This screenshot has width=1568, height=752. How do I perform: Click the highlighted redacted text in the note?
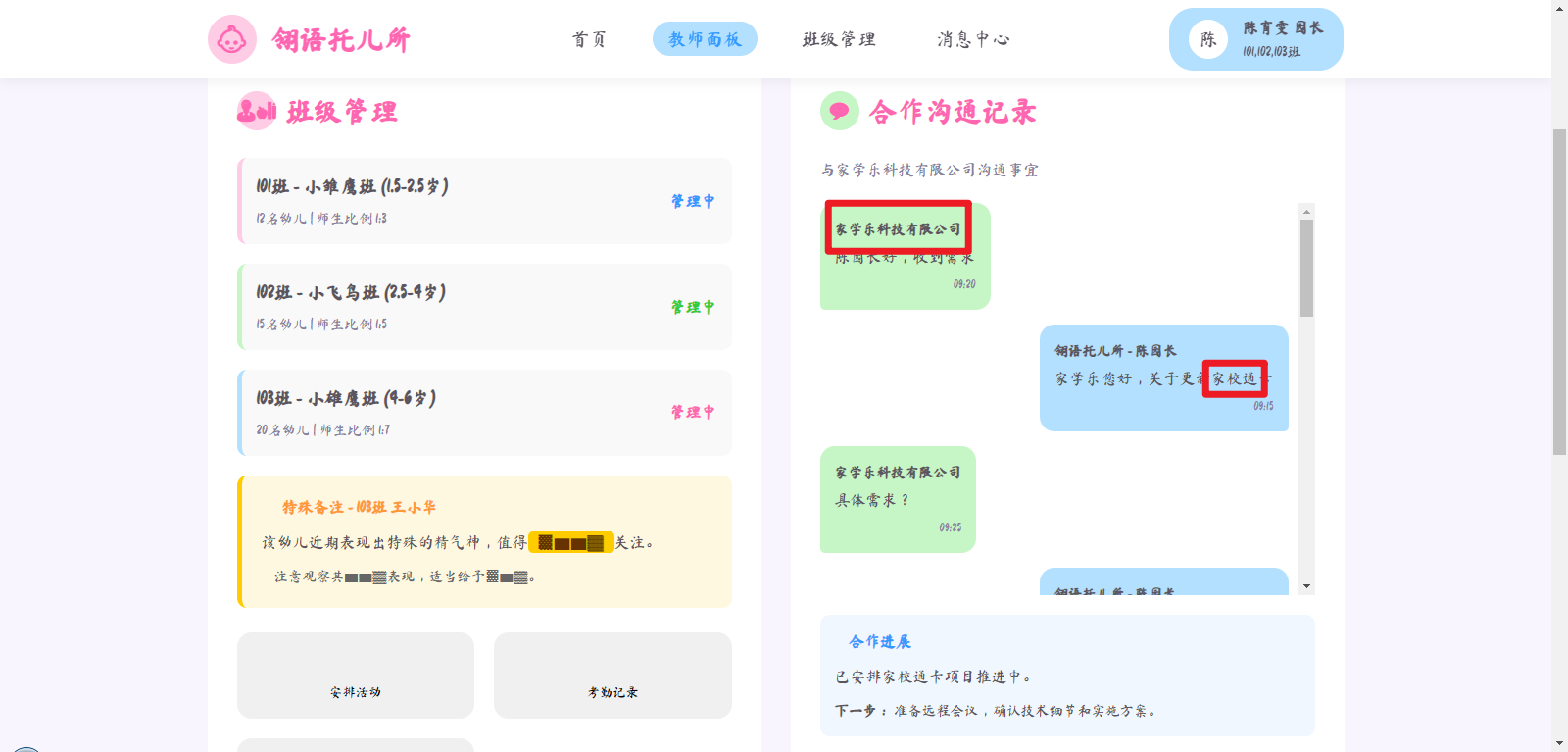(571, 542)
